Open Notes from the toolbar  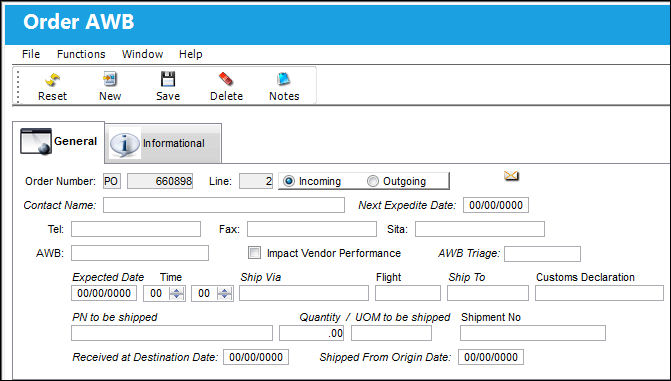pos(283,79)
